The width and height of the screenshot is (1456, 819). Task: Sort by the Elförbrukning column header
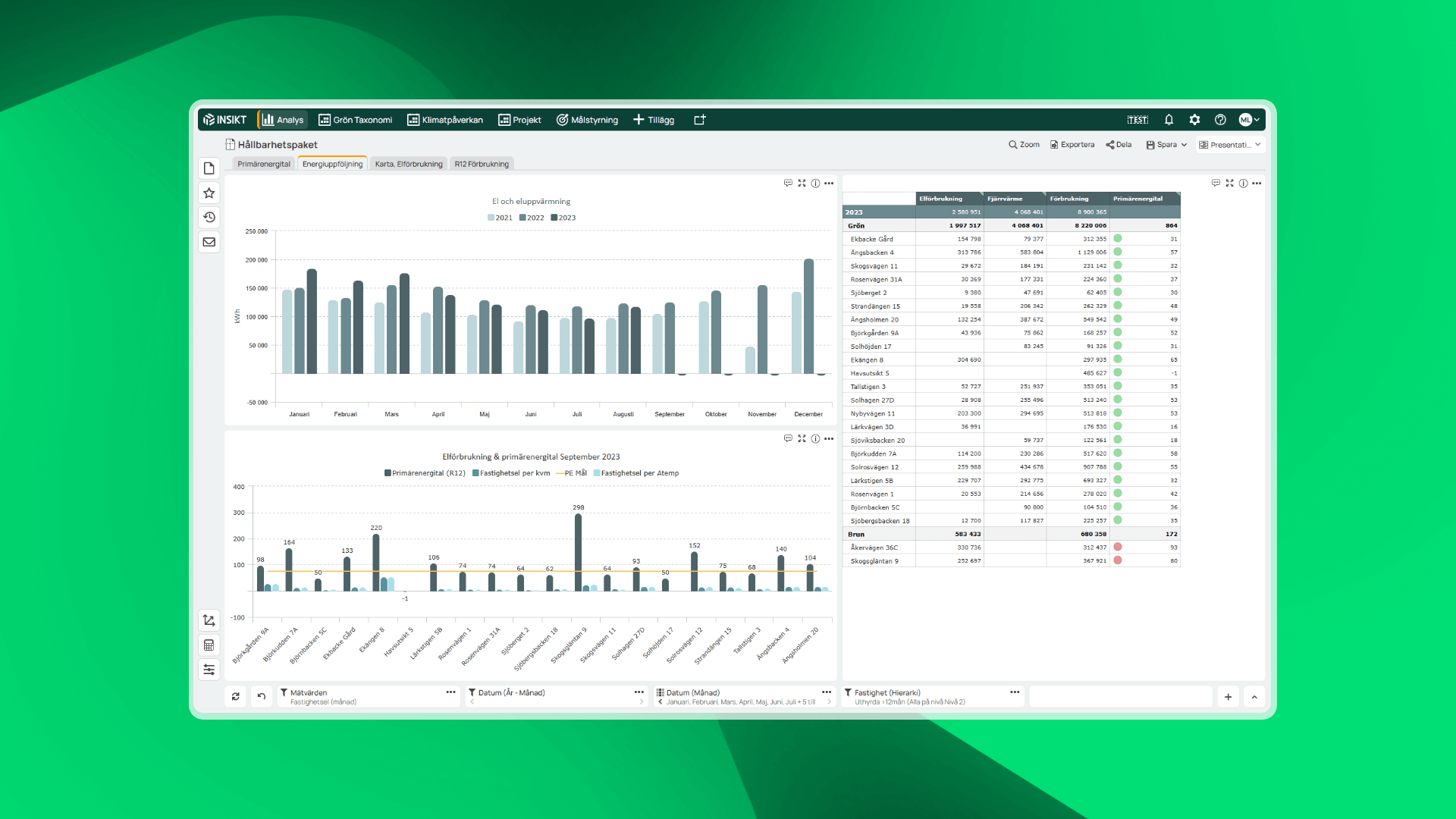pyautogui.click(x=949, y=199)
